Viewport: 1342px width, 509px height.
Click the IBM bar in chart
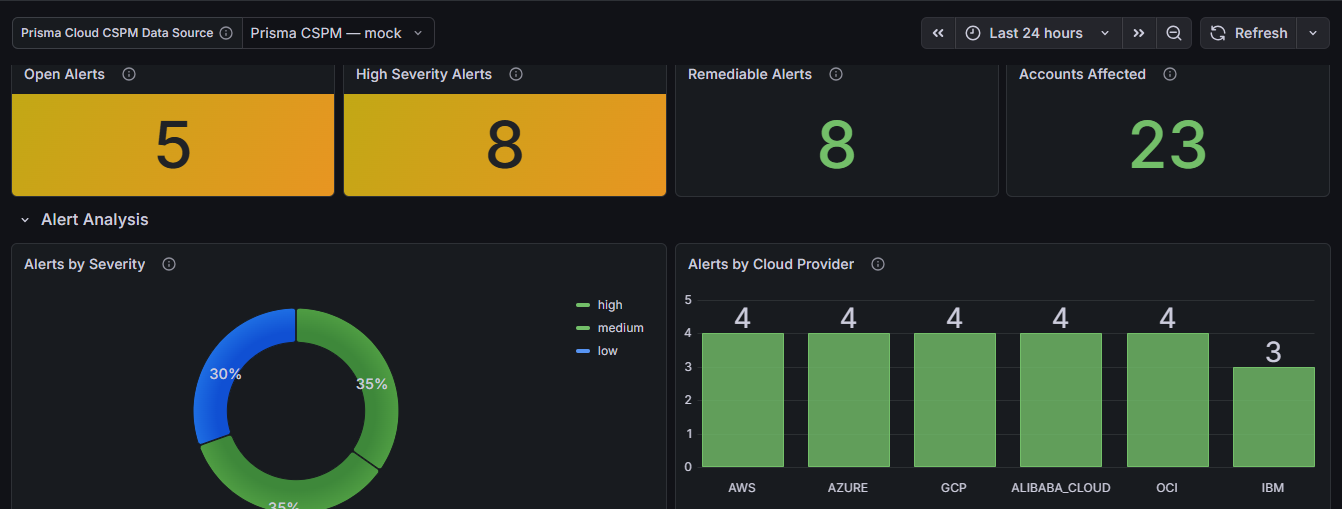tap(1273, 417)
